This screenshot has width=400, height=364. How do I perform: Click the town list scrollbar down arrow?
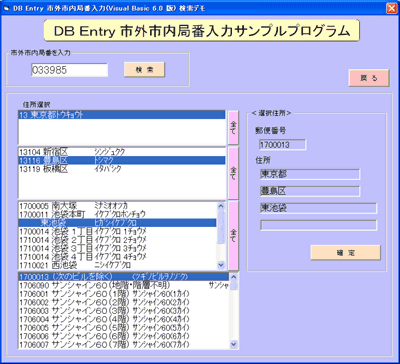pos(221,265)
